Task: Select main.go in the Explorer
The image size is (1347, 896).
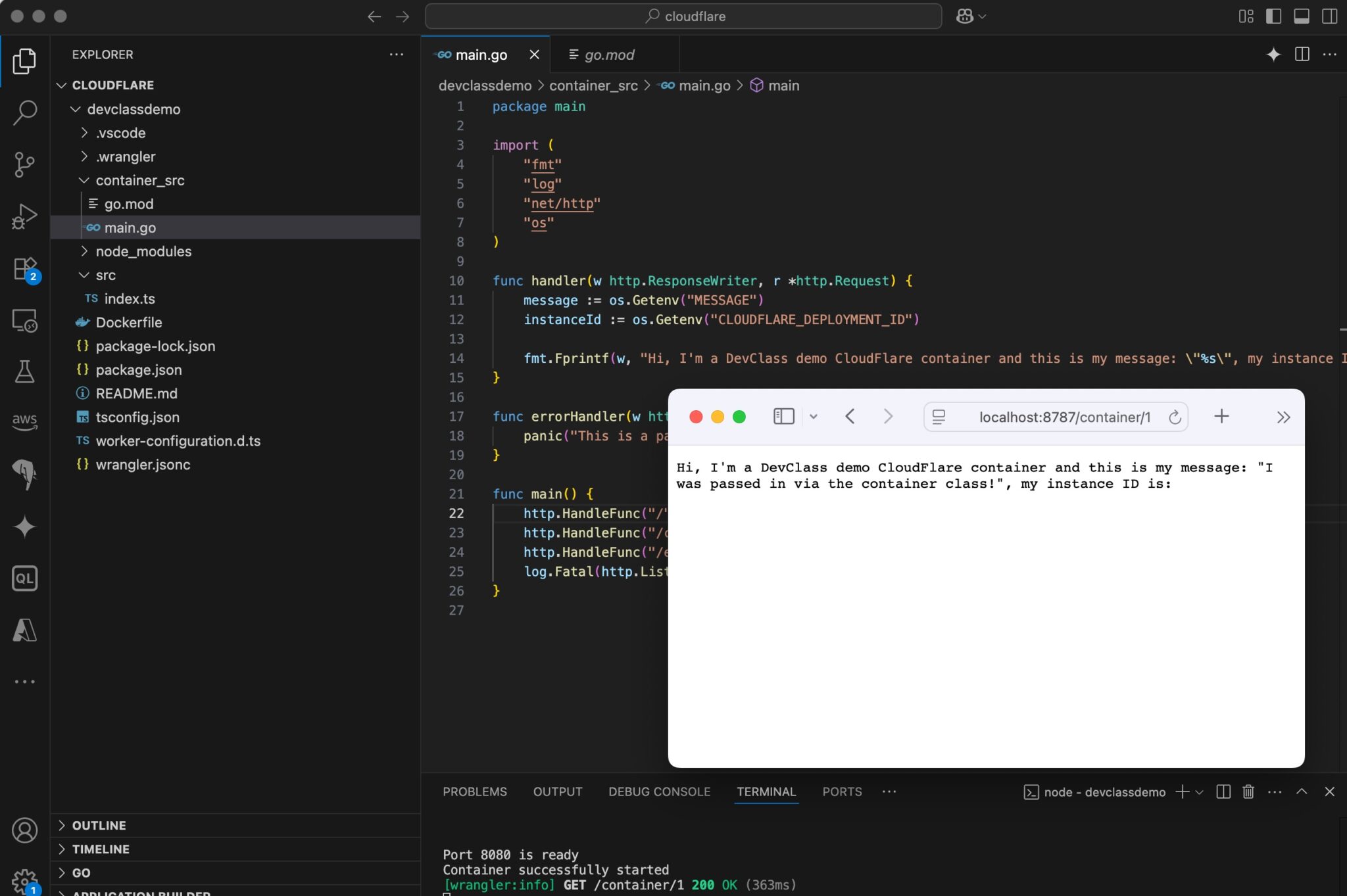Action: click(x=131, y=227)
